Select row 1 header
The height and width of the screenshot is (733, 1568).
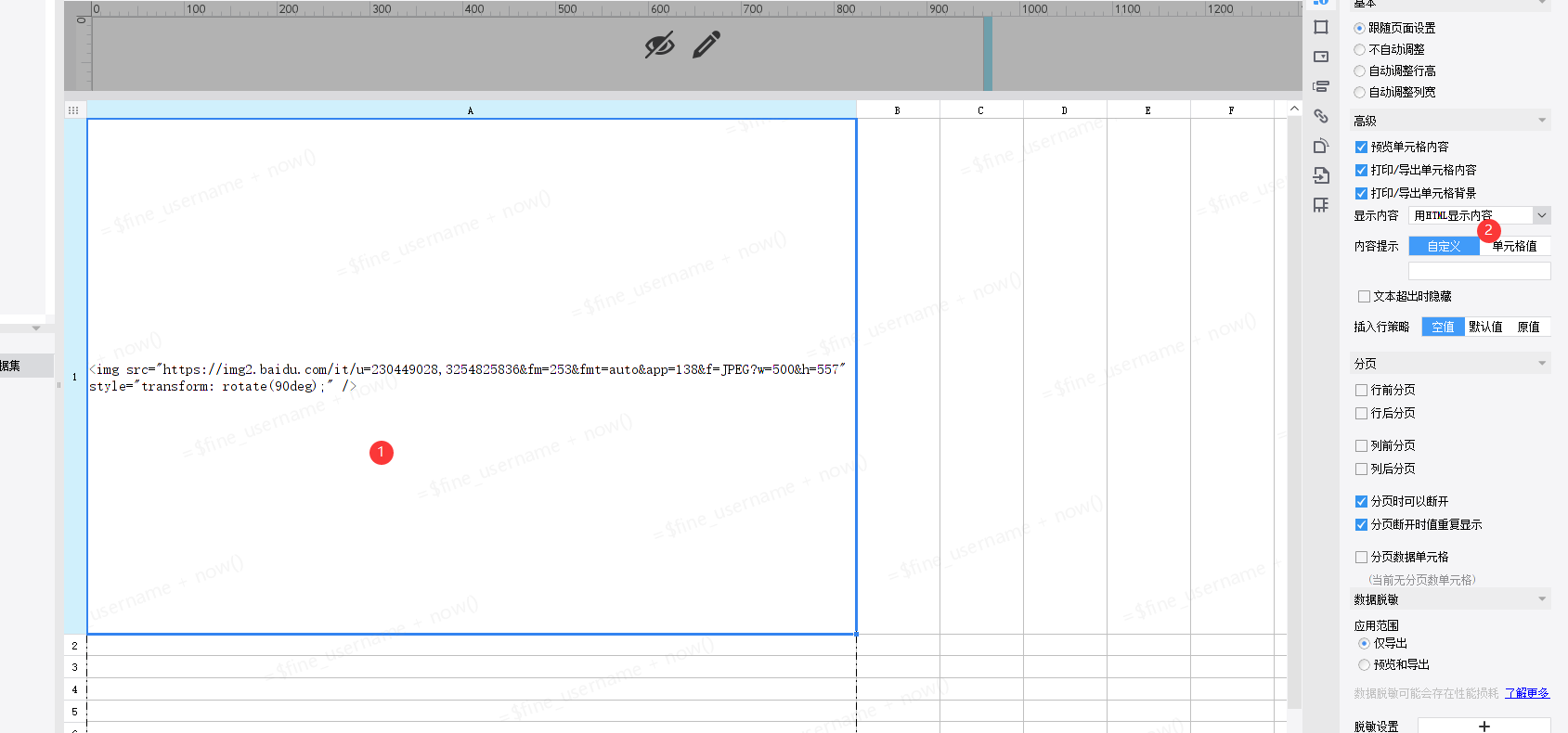[75, 377]
